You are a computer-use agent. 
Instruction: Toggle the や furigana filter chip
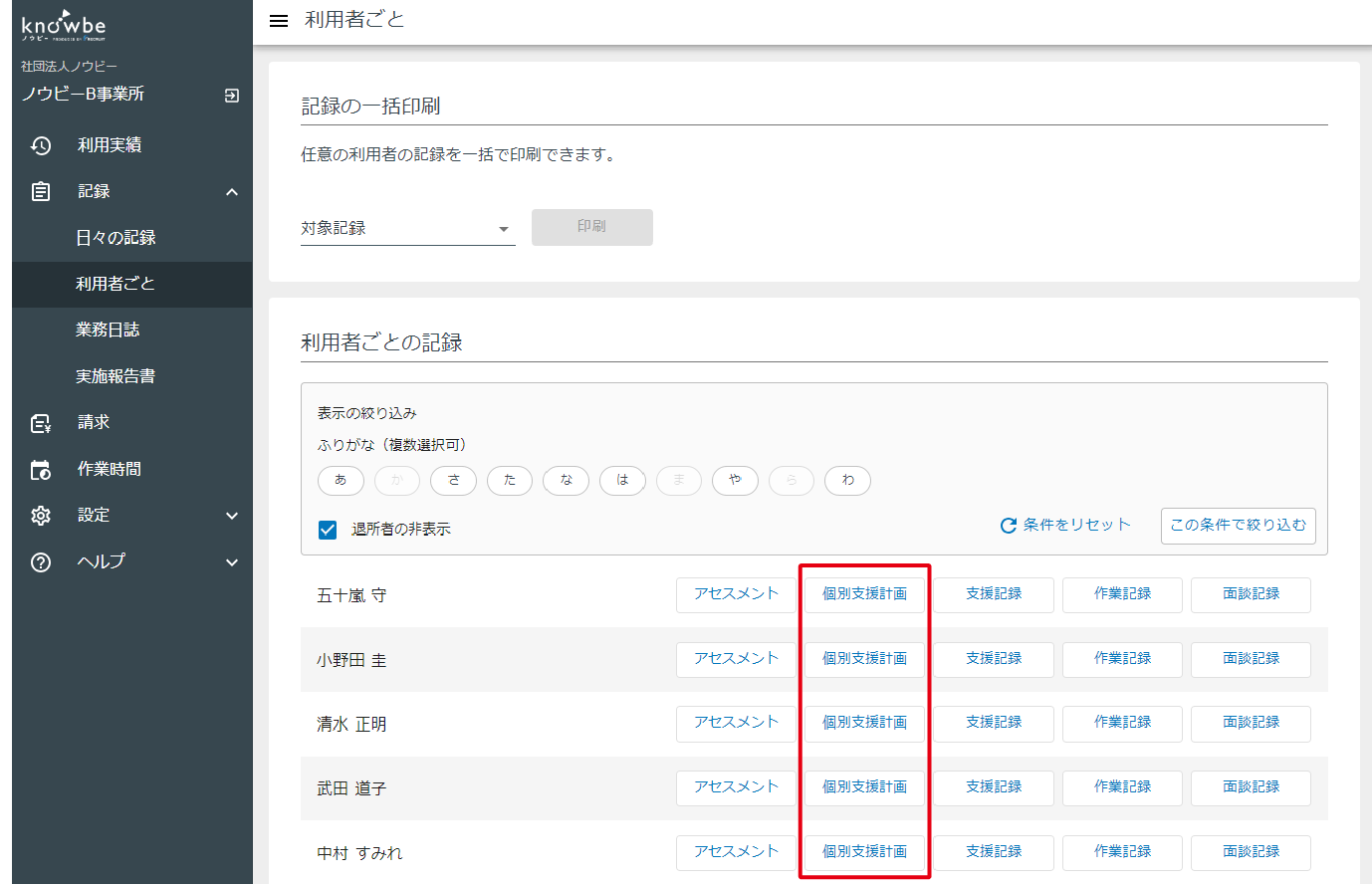(735, 480)
